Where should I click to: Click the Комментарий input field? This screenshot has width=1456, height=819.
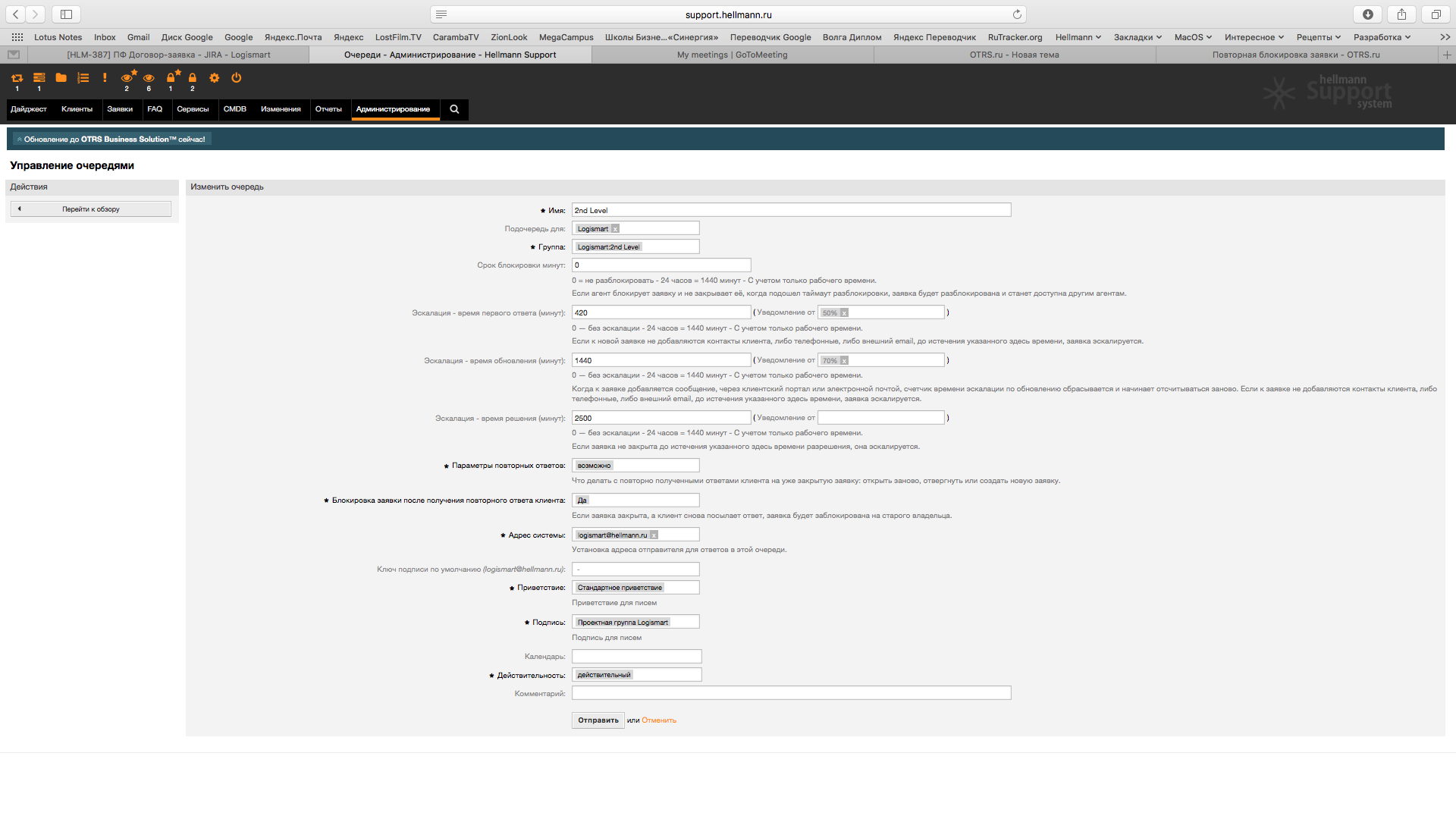click(791, 693)
